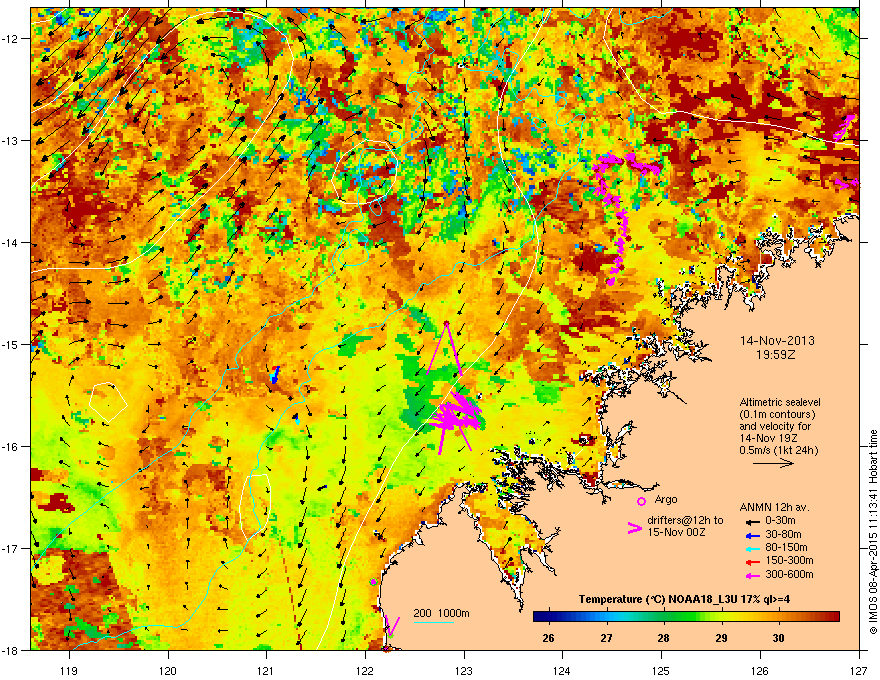Viewport: 880px width, 680px height.
Task: Click the latitude axis label '-18'
Action: click(x=11, y=650)
